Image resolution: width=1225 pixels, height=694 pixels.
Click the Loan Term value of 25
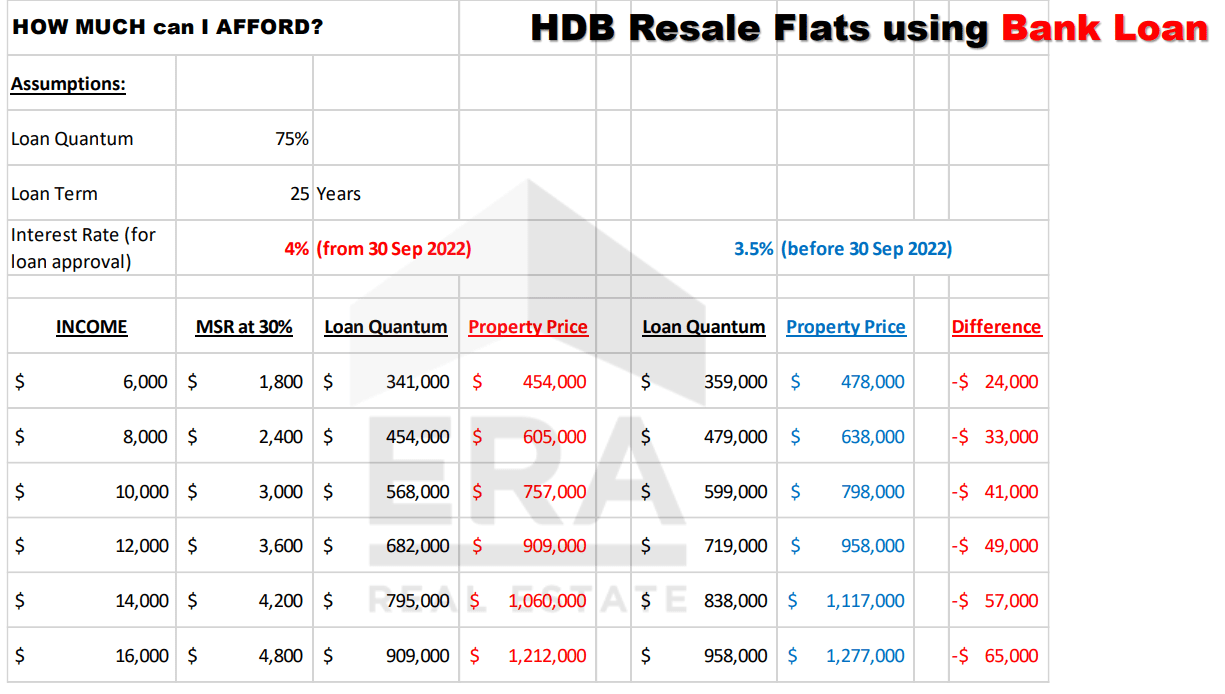pos(299,194)
